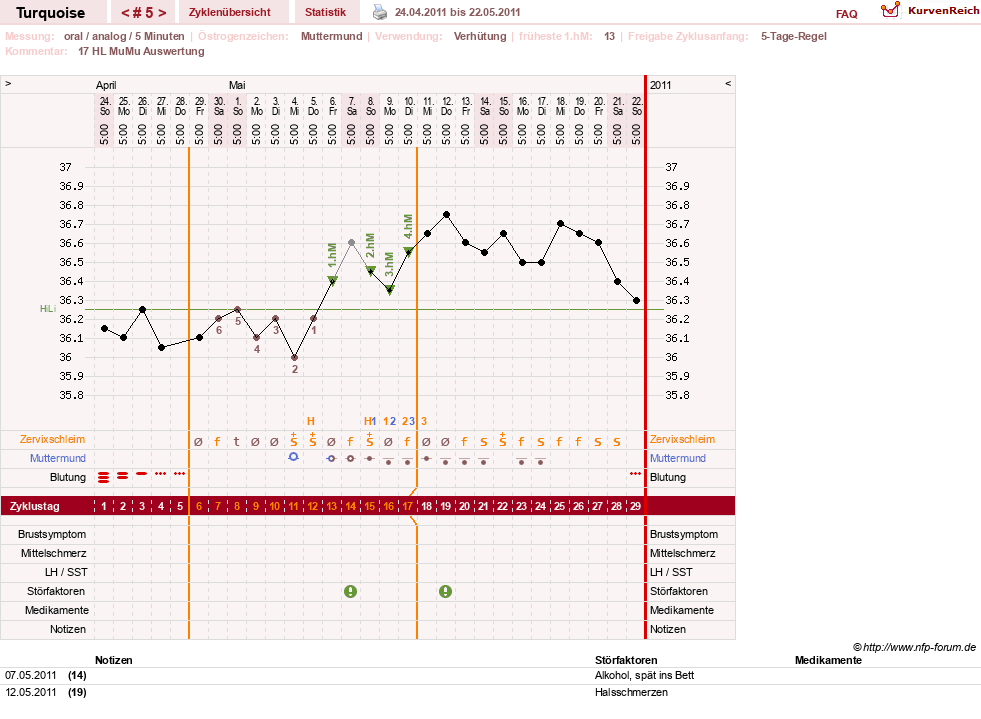
Task: Click the left LH / SST row label
Action: [x=66, y=572]
